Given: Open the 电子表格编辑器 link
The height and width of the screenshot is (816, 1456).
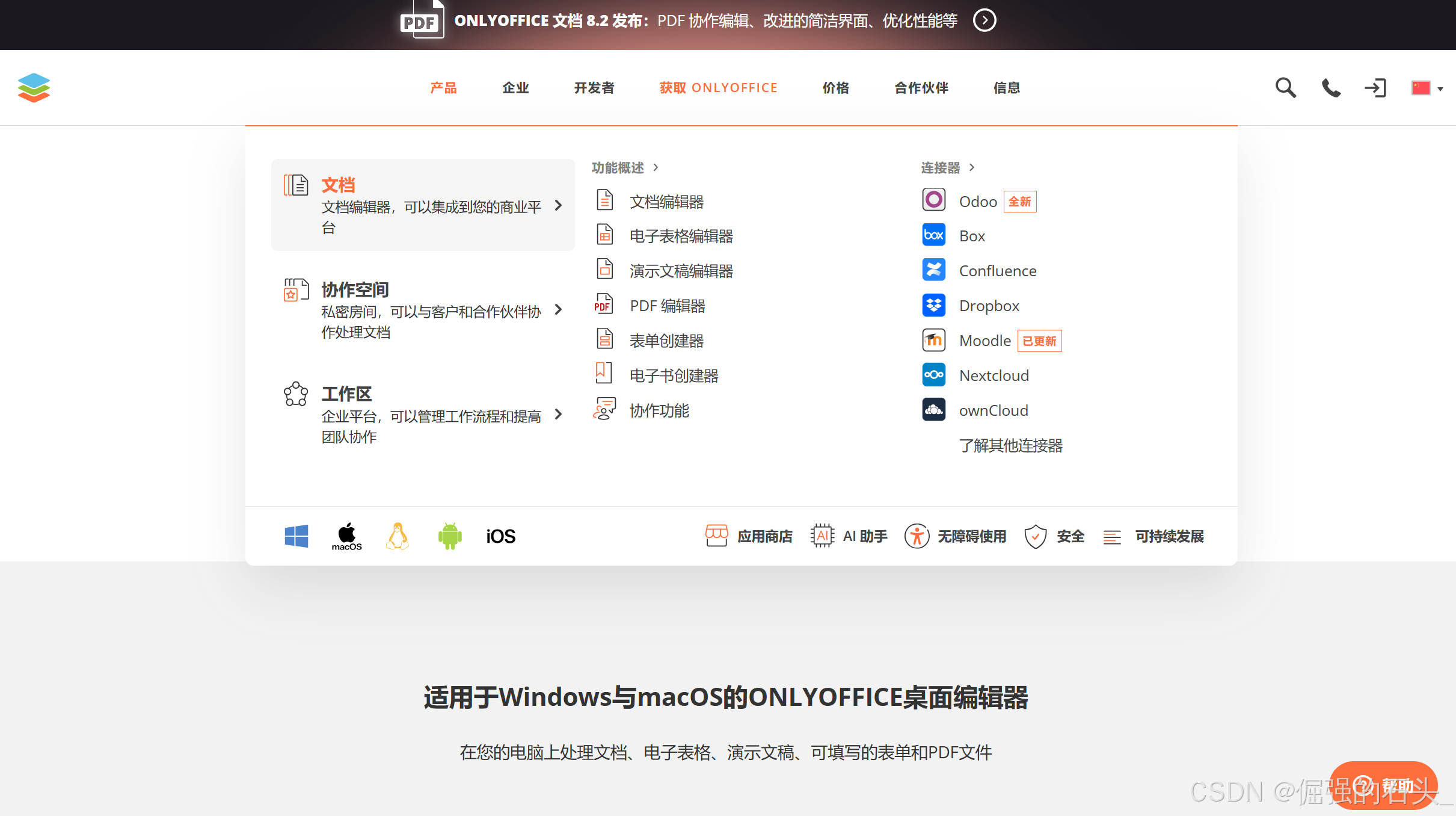Looking at the screenshot, I should 681,236.
